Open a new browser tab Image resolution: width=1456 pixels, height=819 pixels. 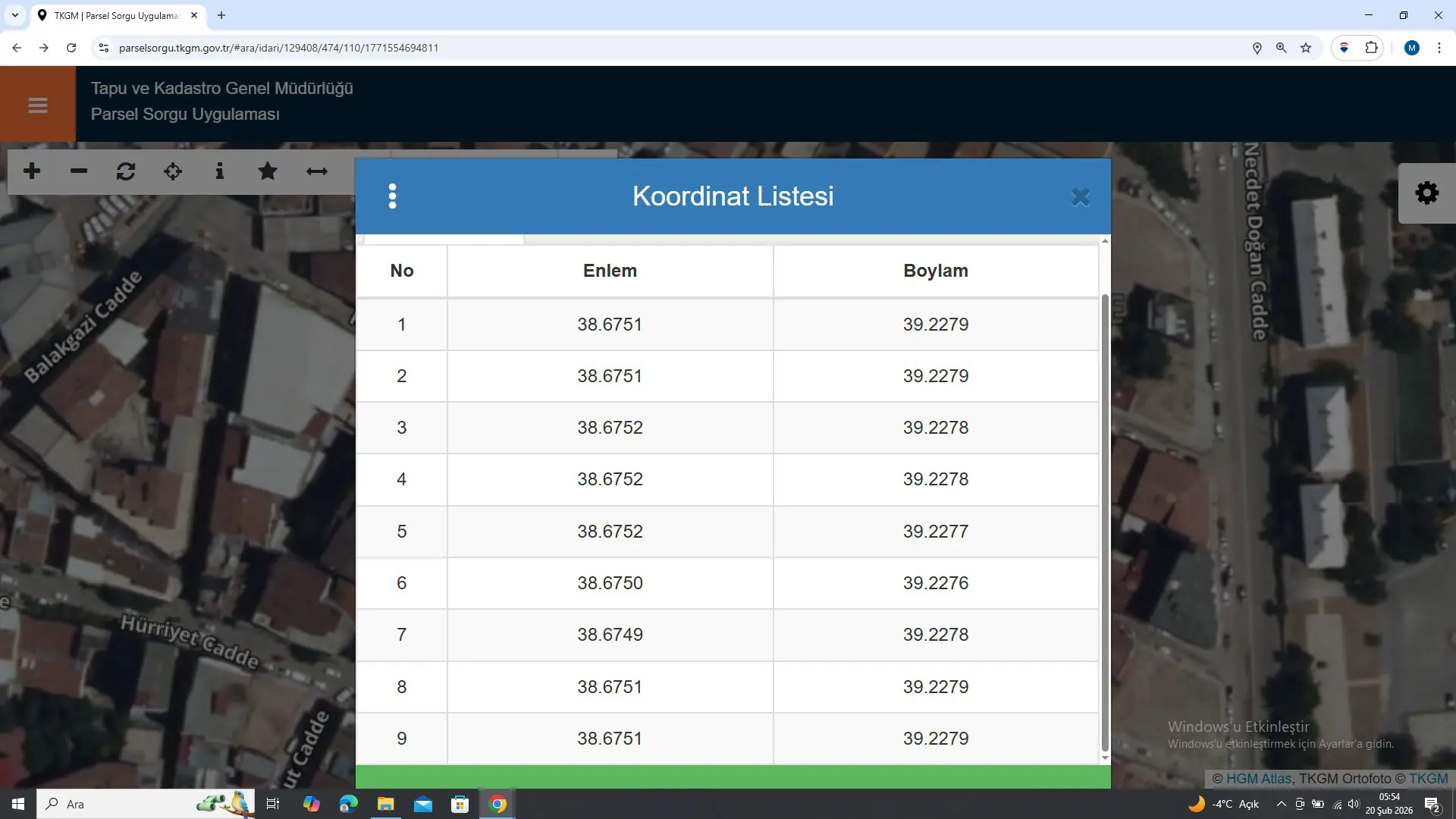tap(221, 15)
